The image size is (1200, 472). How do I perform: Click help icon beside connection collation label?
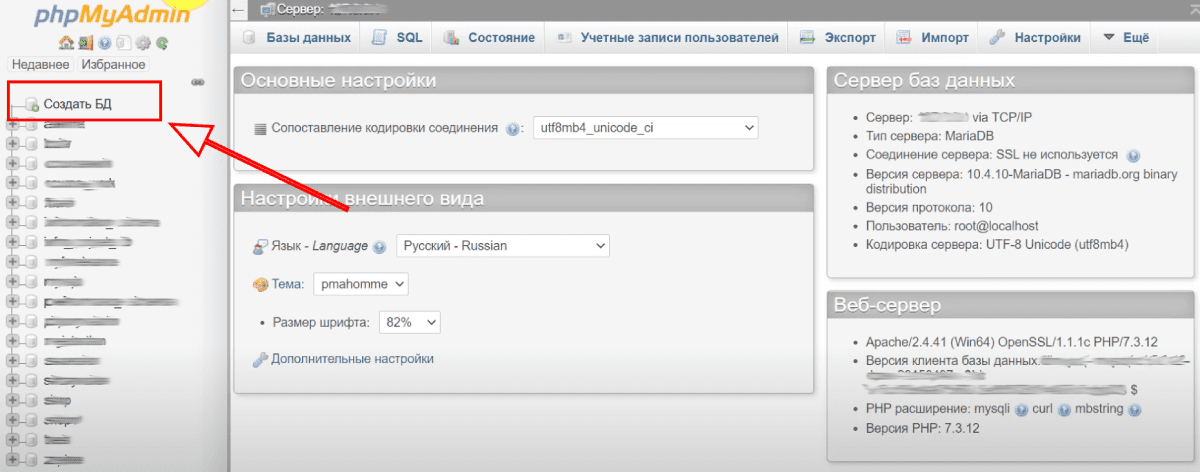[513, 129]
